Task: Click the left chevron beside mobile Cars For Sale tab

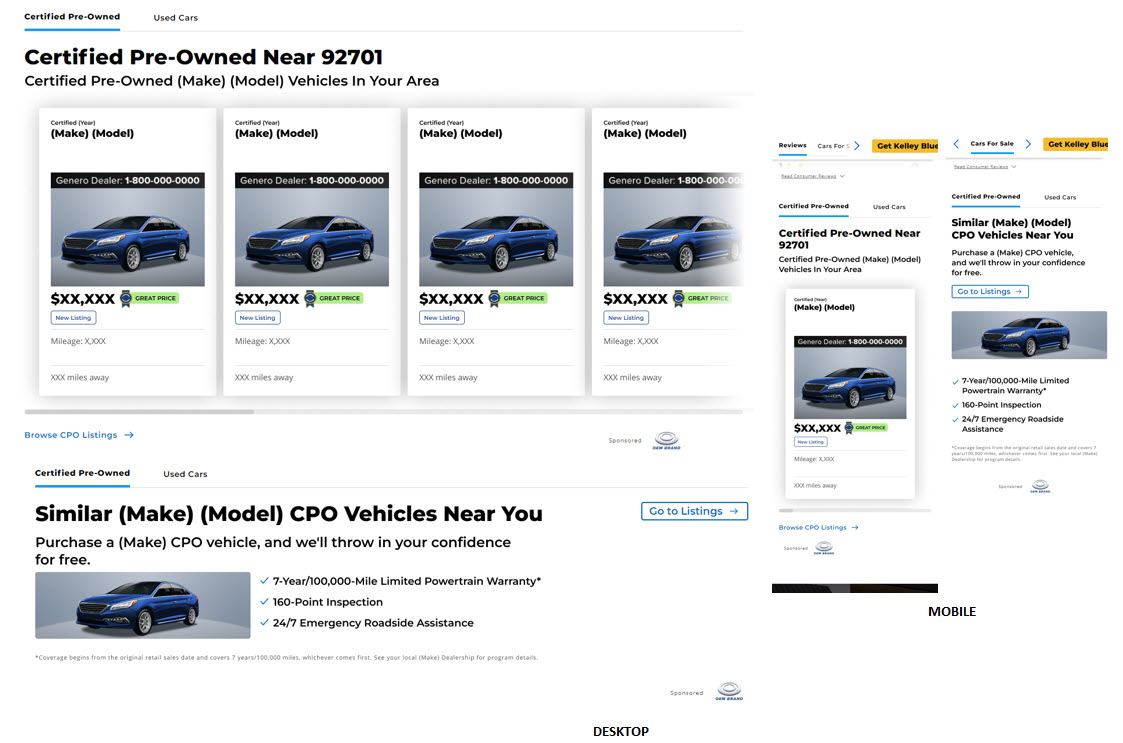Action: click(x=956, y=145)
